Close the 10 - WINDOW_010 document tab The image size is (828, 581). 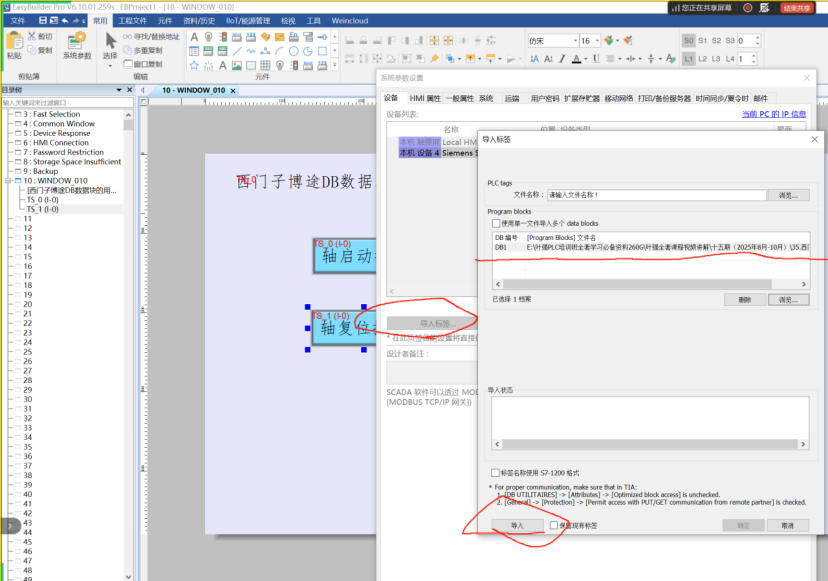(233, 91)
